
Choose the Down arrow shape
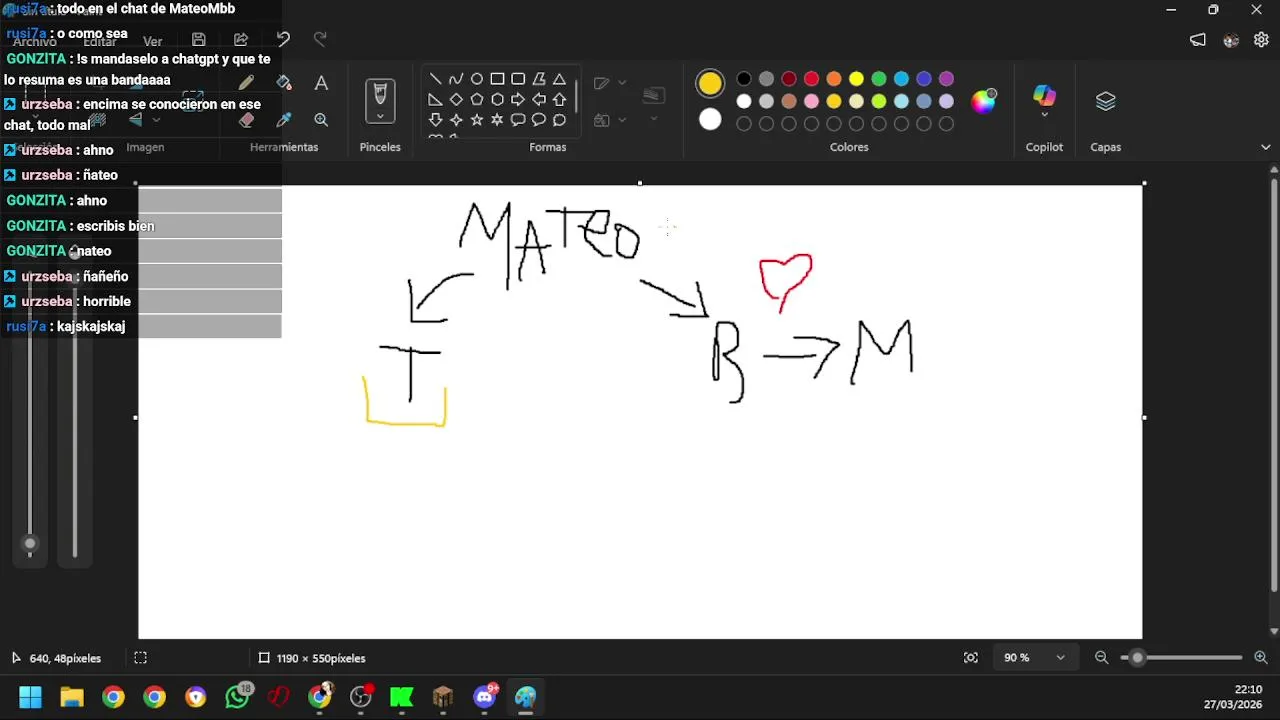pyautogui.click(x=435, y=120)
